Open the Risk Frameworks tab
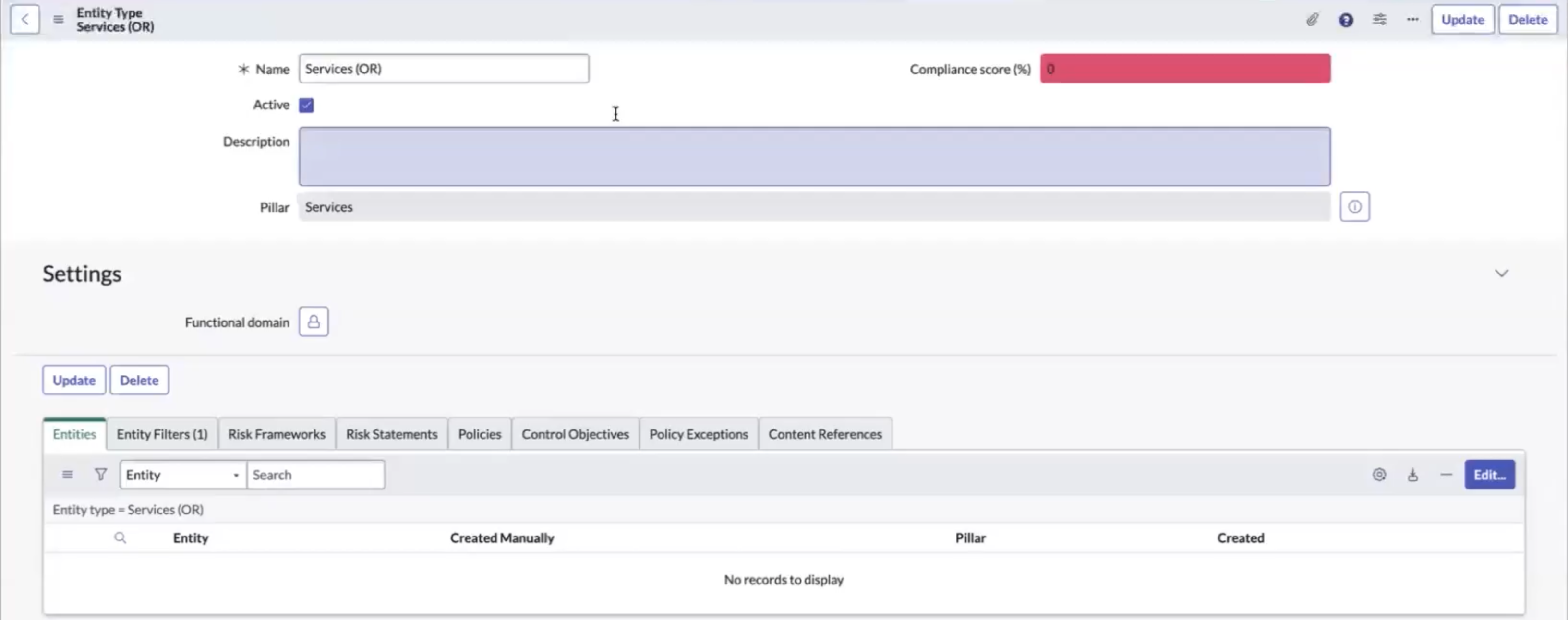Image resolution: width=1568 pixels, height=620 pixels. click(x=277, y=434)
